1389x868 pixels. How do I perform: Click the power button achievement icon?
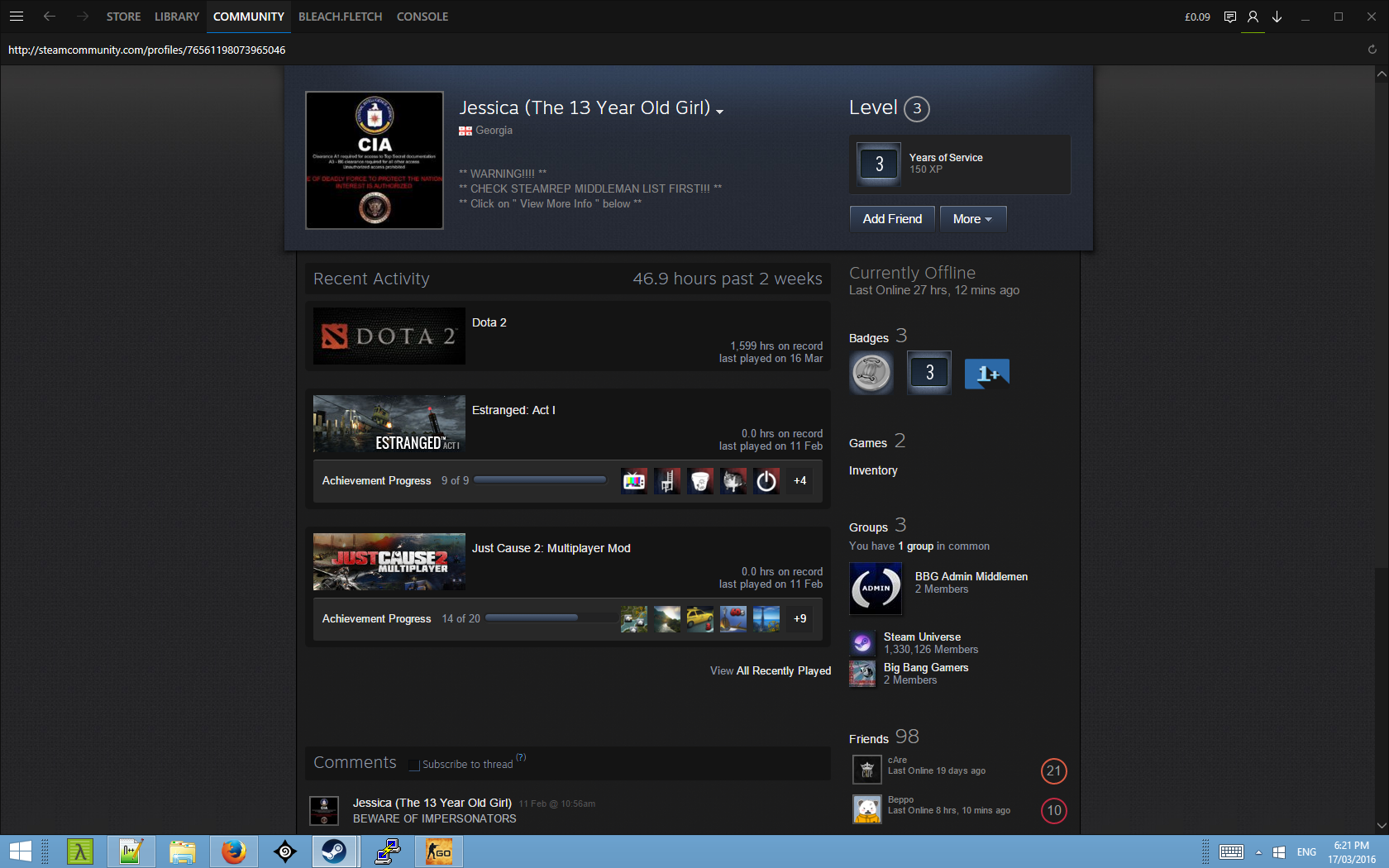click(x=766, y=481)
